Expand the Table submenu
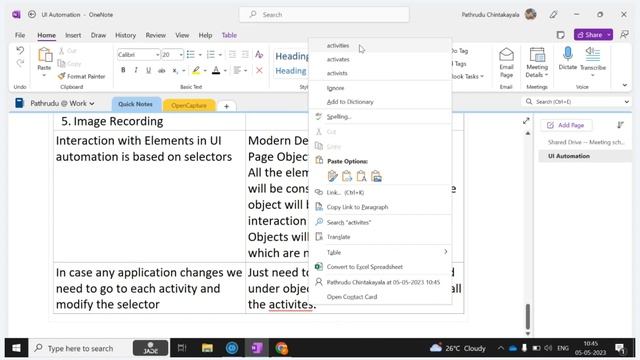The image size is (640, 360). [x=380, y=253]
